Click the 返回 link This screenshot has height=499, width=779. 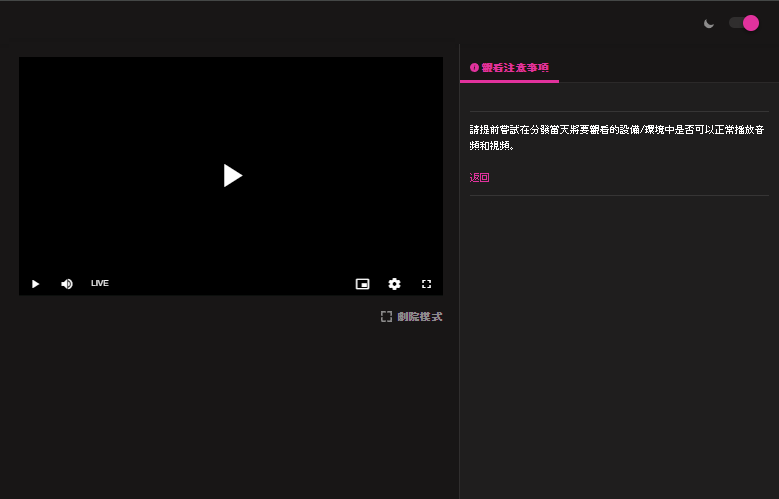tap(479, 177)
